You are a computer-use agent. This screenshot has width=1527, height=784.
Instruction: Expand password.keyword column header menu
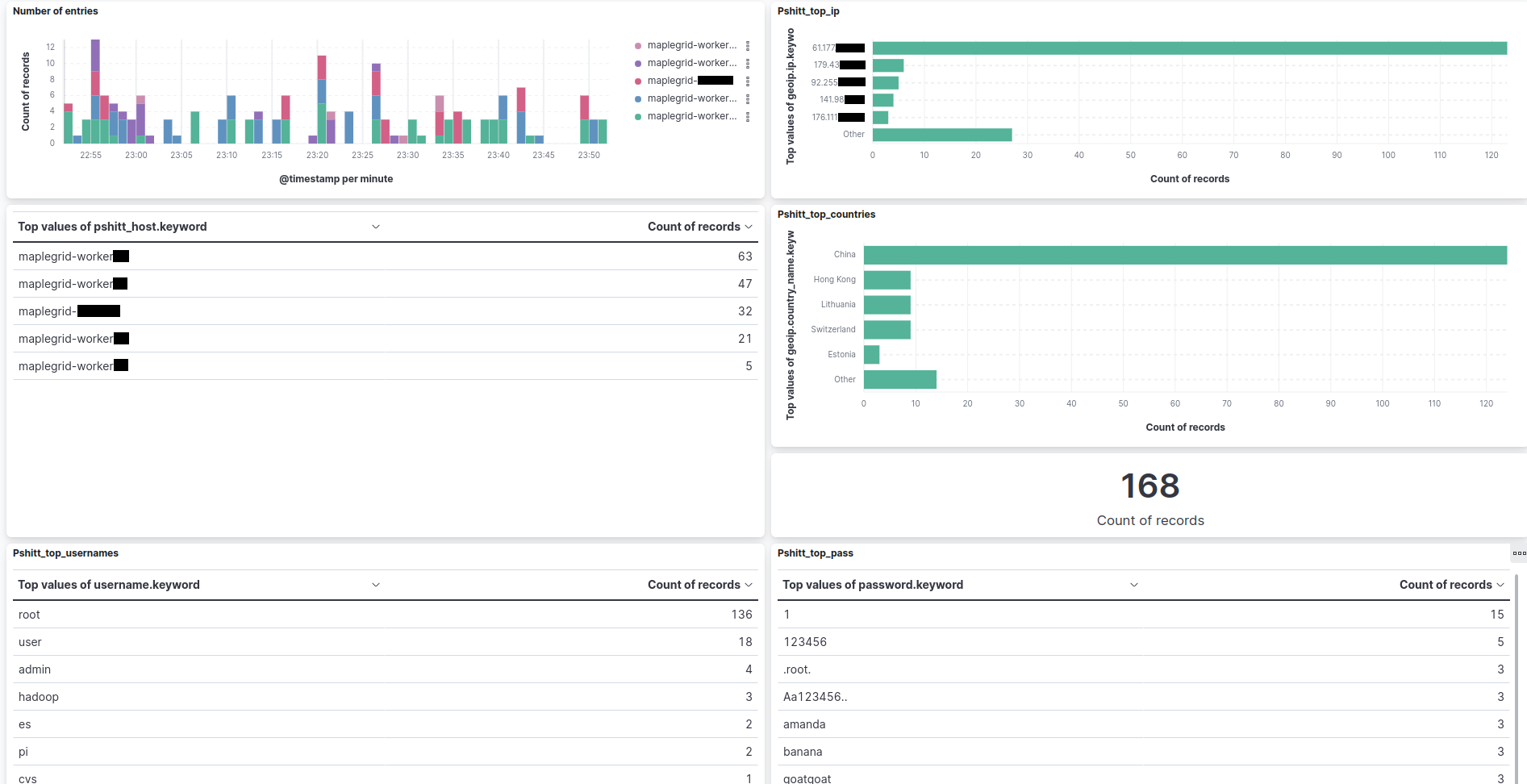(1134, 585)
